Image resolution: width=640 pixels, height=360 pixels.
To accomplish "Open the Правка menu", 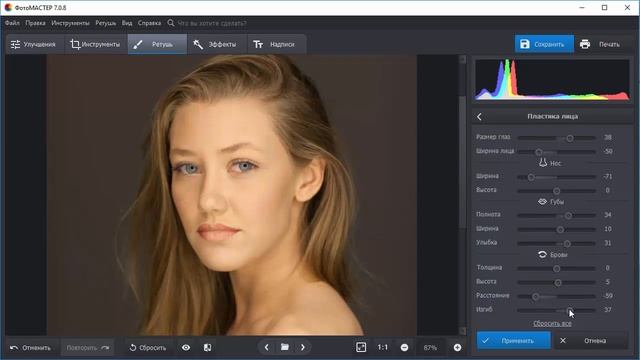I will pos(35,23).
